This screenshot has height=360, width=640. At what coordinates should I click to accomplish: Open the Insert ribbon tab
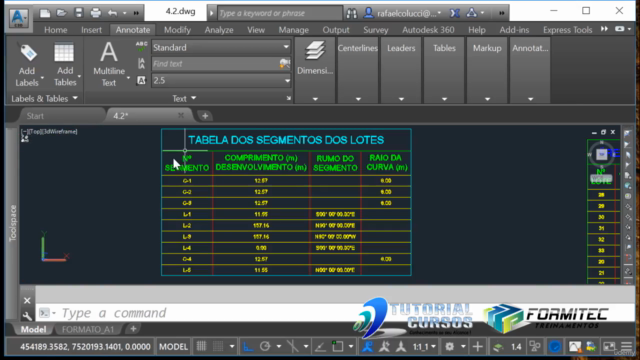(91, 30)
